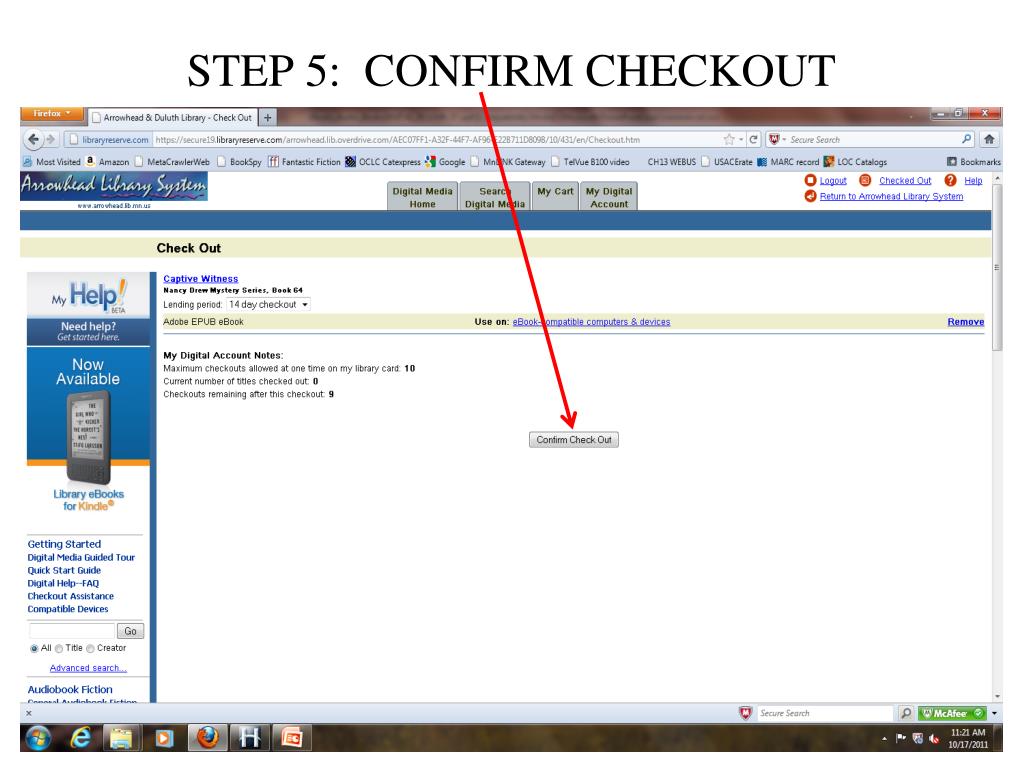This screenshot has height=767, width=1023.
Task: Switch to Firefox on the taskbar
Action: click(x=207, y=738)
